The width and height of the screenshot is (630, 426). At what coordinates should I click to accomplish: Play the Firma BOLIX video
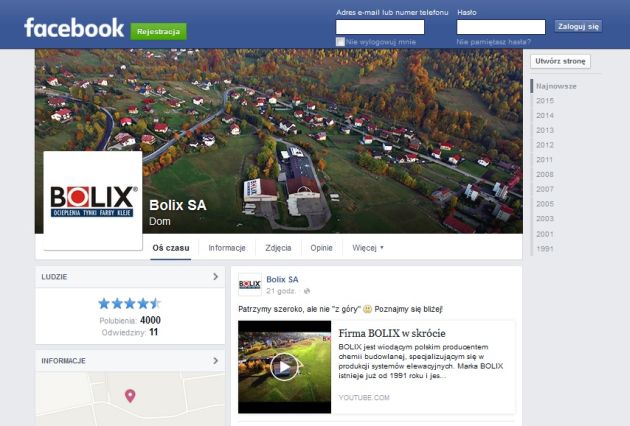click(284, 367)
